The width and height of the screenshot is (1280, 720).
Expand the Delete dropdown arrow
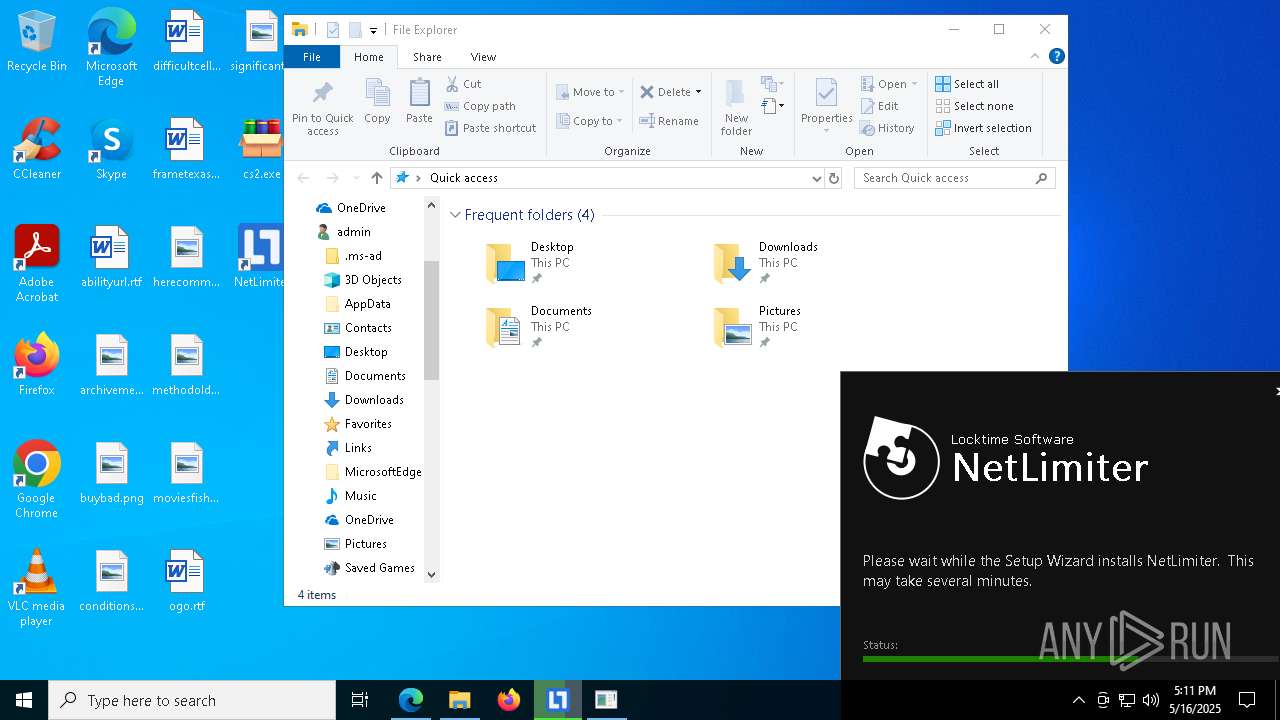click(698, 92)
